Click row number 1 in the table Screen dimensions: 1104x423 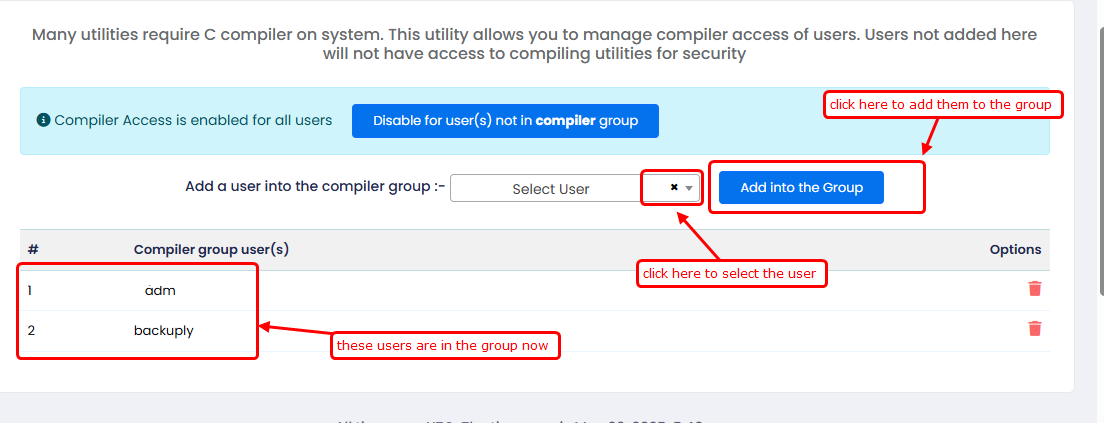click(x=30, y=291)
